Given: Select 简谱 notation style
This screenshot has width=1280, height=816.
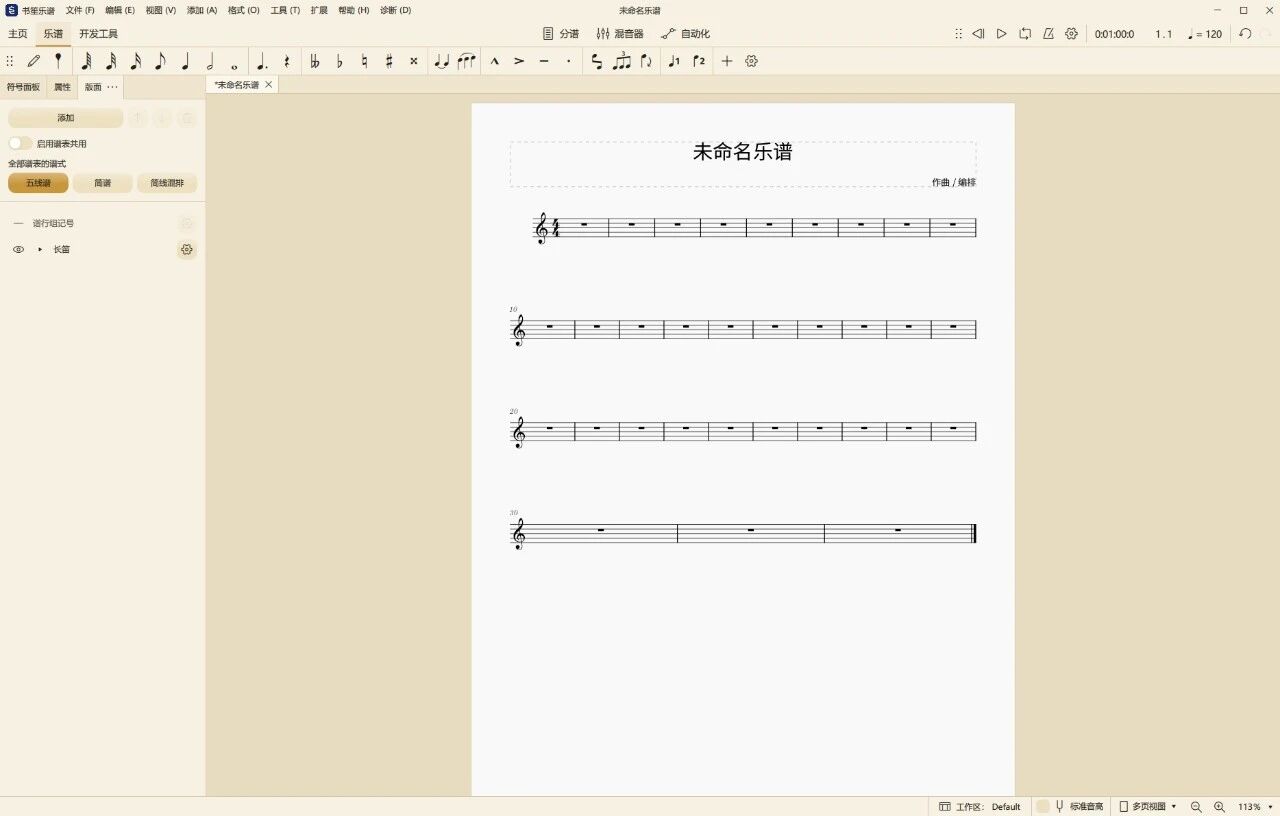Looking at the screenshot, I should [102, 183].
